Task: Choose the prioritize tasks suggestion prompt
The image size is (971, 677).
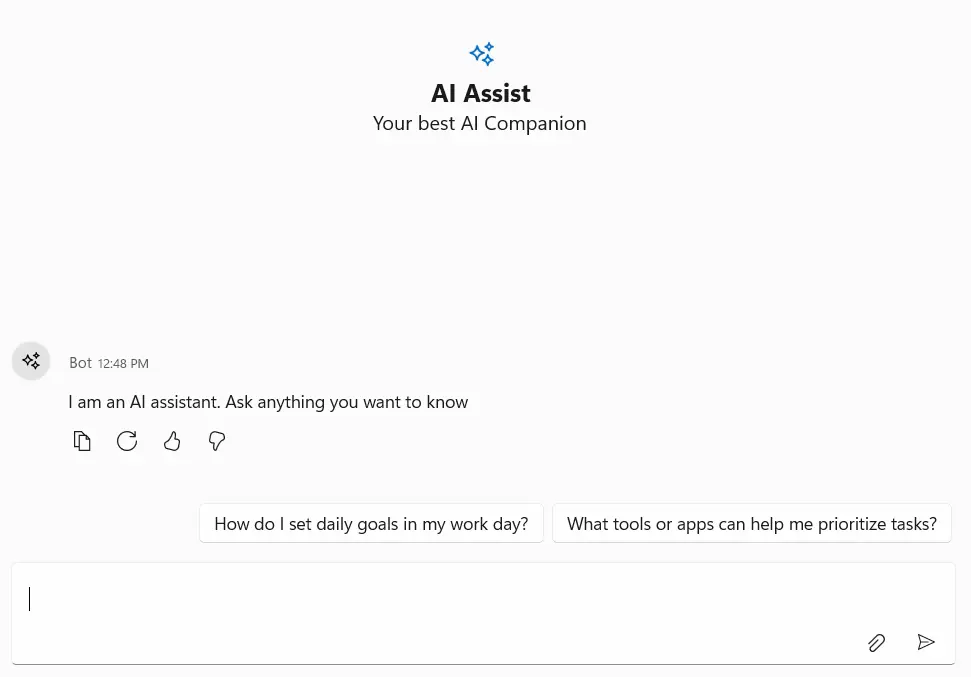Action: tap(751, 522)
